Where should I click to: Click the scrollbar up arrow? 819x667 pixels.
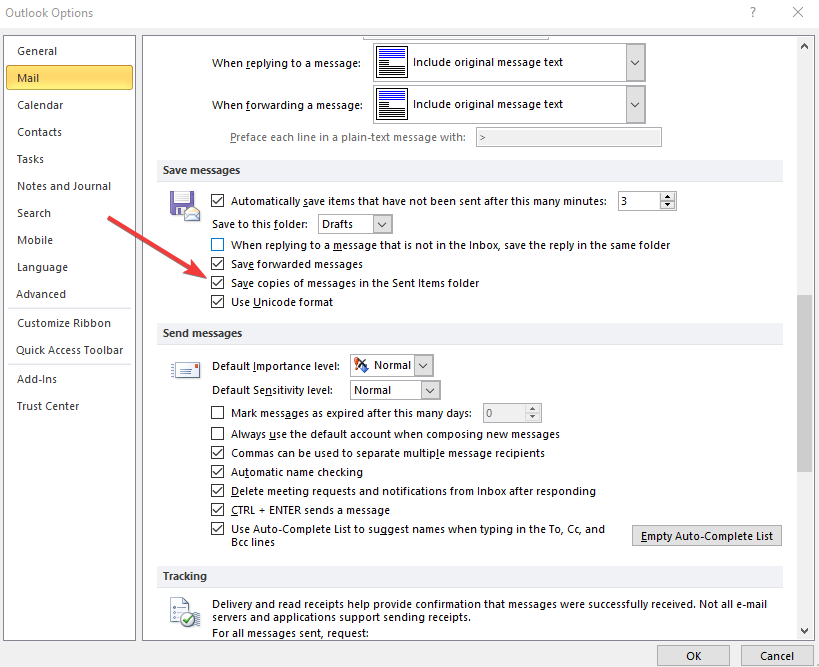click(804, 46)
